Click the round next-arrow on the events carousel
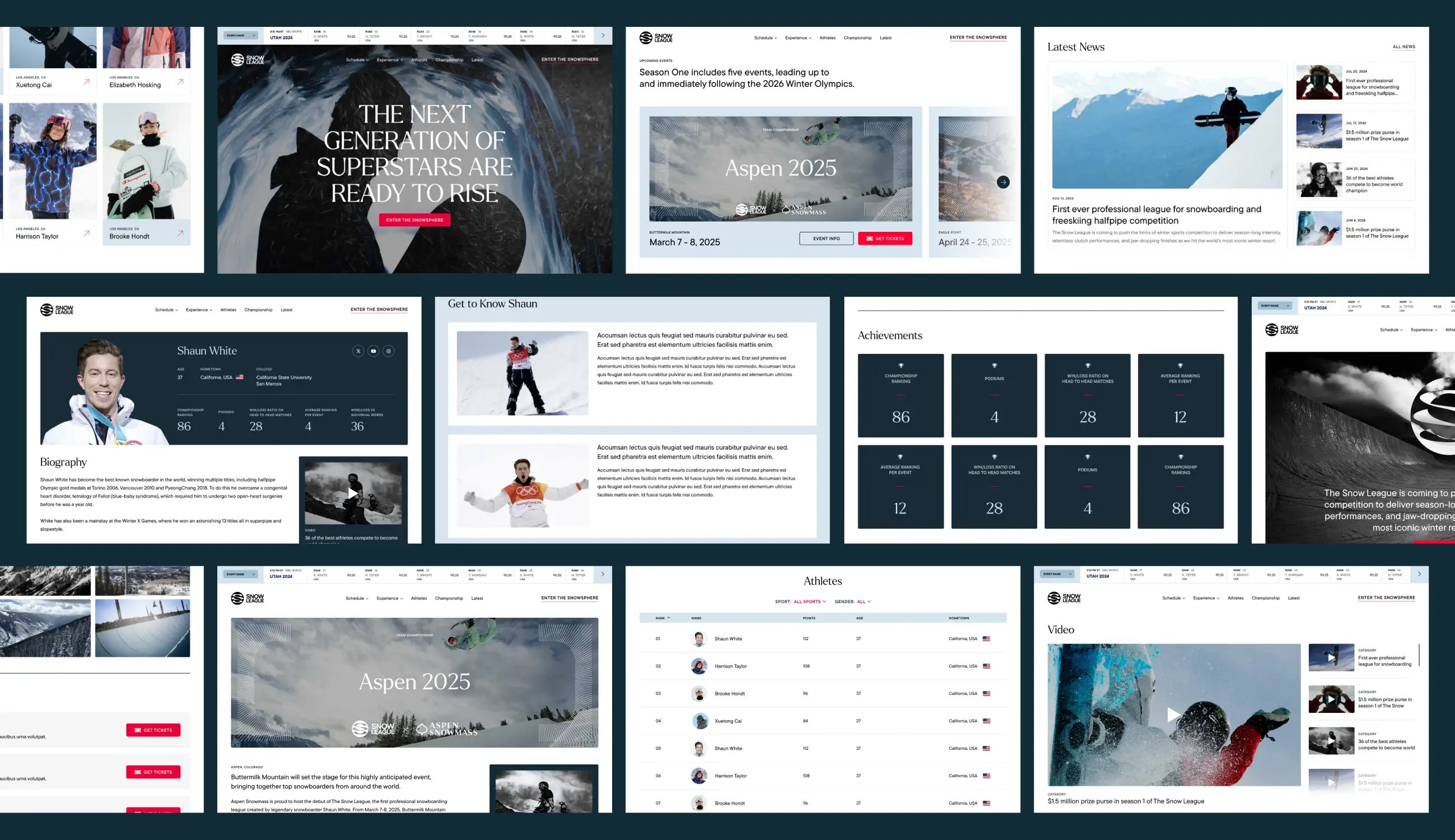The height and width of the screenshot is (840, 1455). [x=1003, y=182]
